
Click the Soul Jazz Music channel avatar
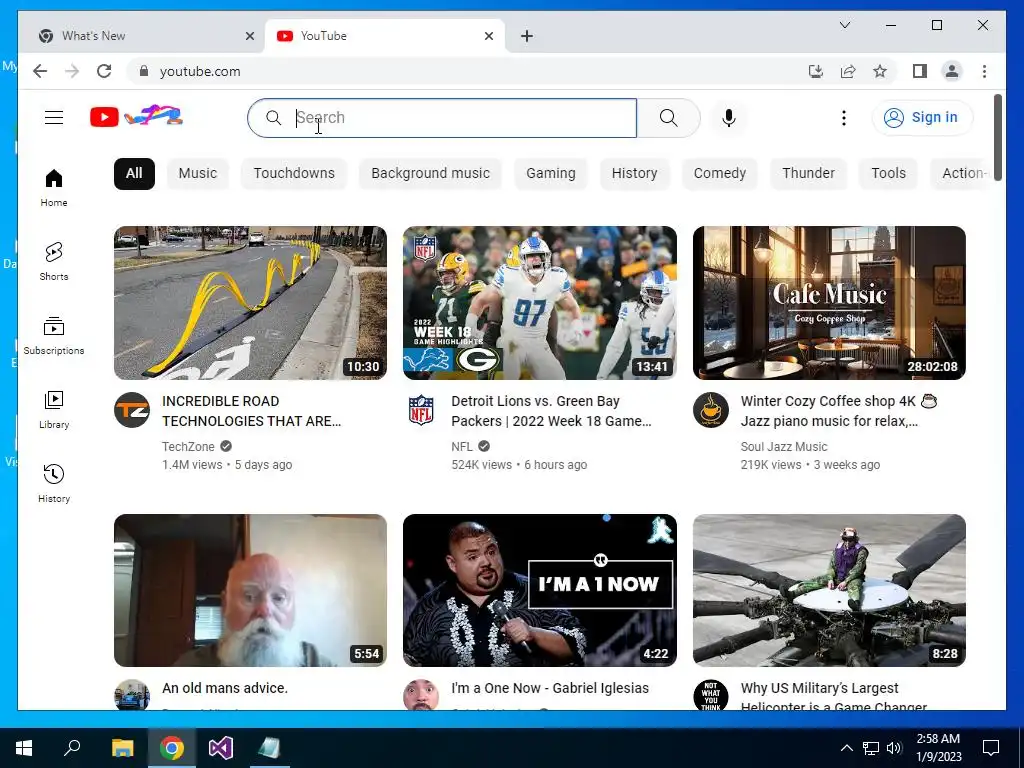[x=711, y=410]
